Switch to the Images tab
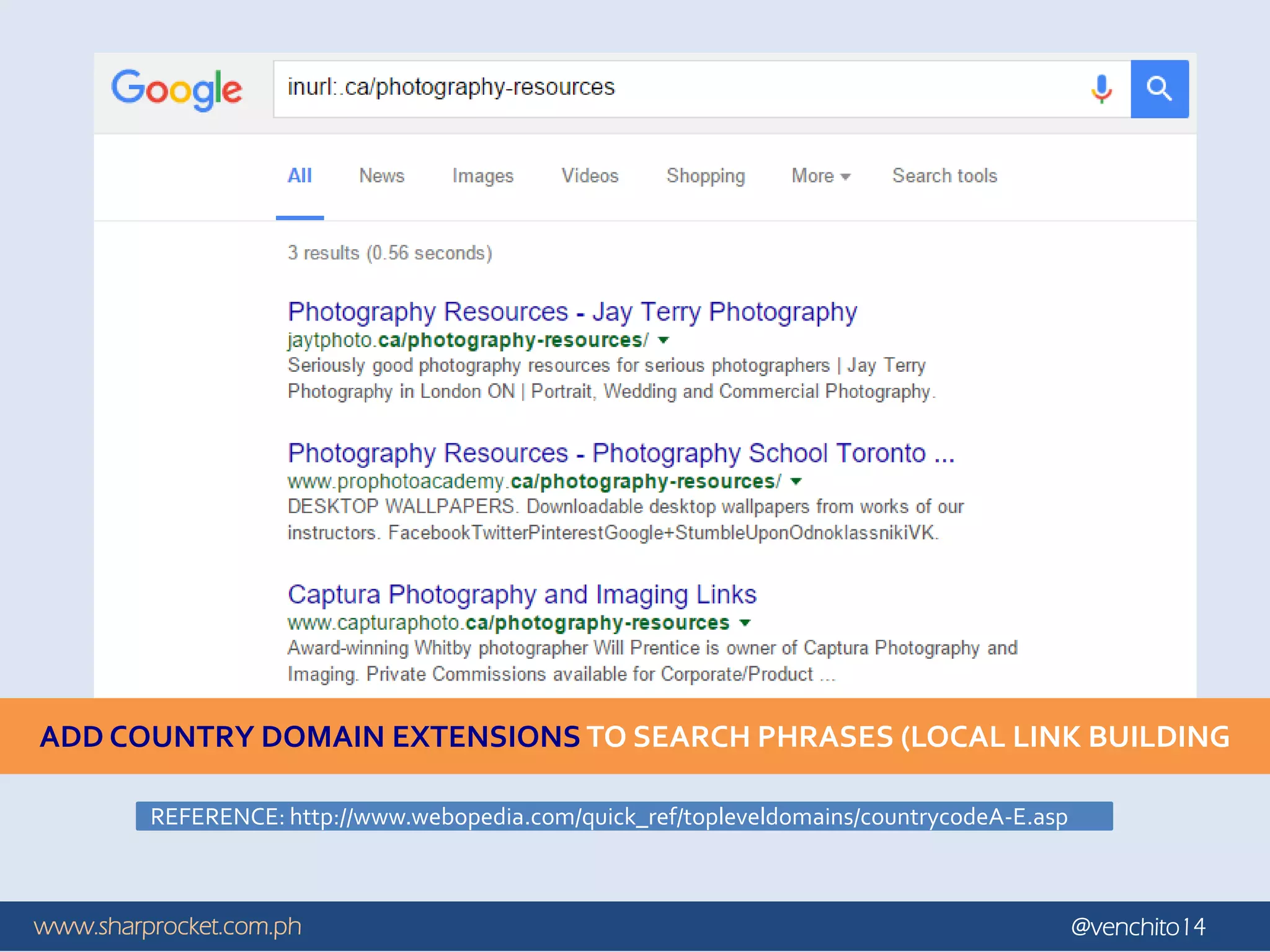This screenshot has width=1270, height=952. (x=483, y=177)
